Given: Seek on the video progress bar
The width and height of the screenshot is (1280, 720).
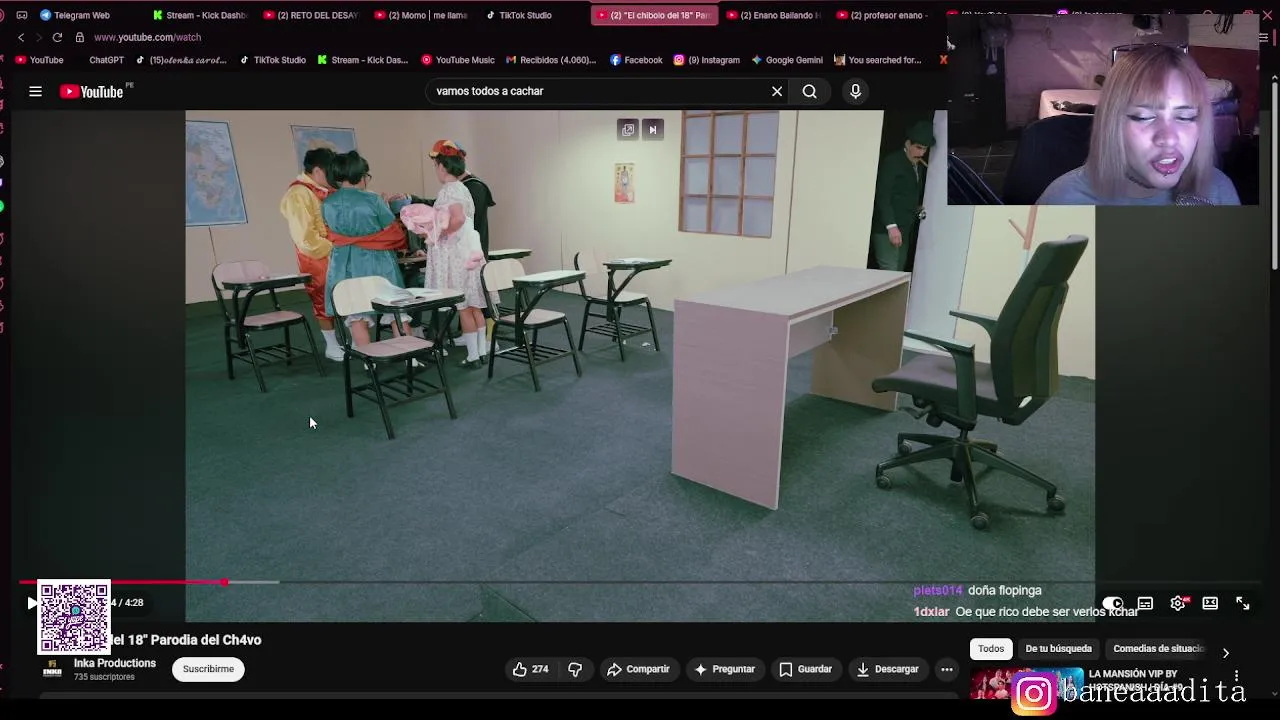Looking at the screenshot, I should coord(640,582).
